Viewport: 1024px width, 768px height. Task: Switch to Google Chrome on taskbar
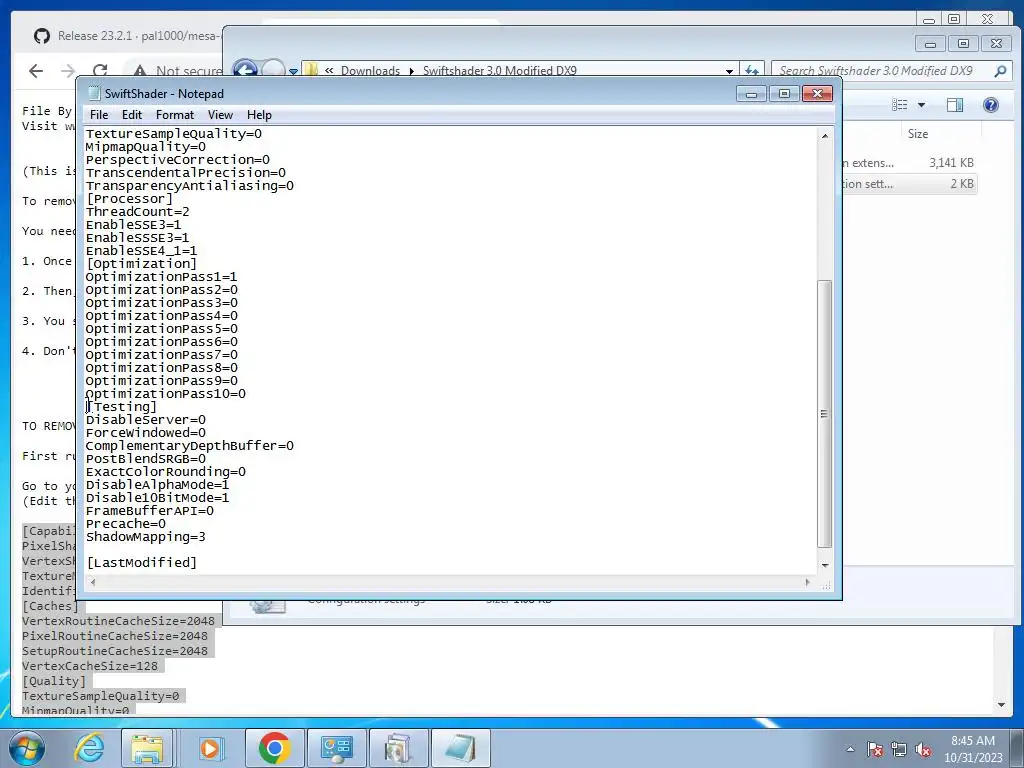click(x=274, y=748)
